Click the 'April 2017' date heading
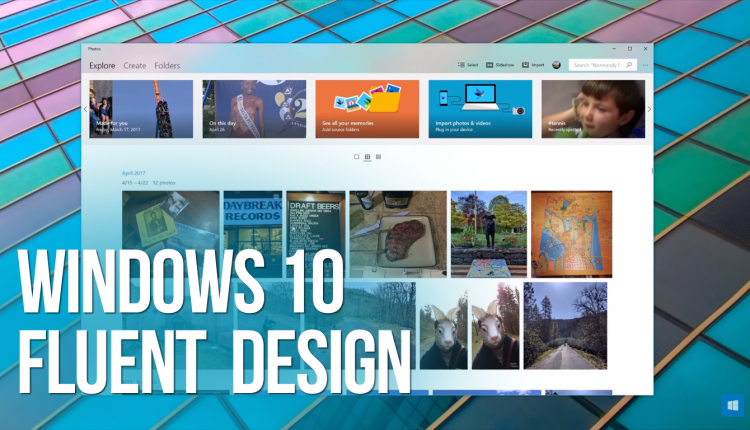This screenshot has height=430, width=750. click(133, 173)
